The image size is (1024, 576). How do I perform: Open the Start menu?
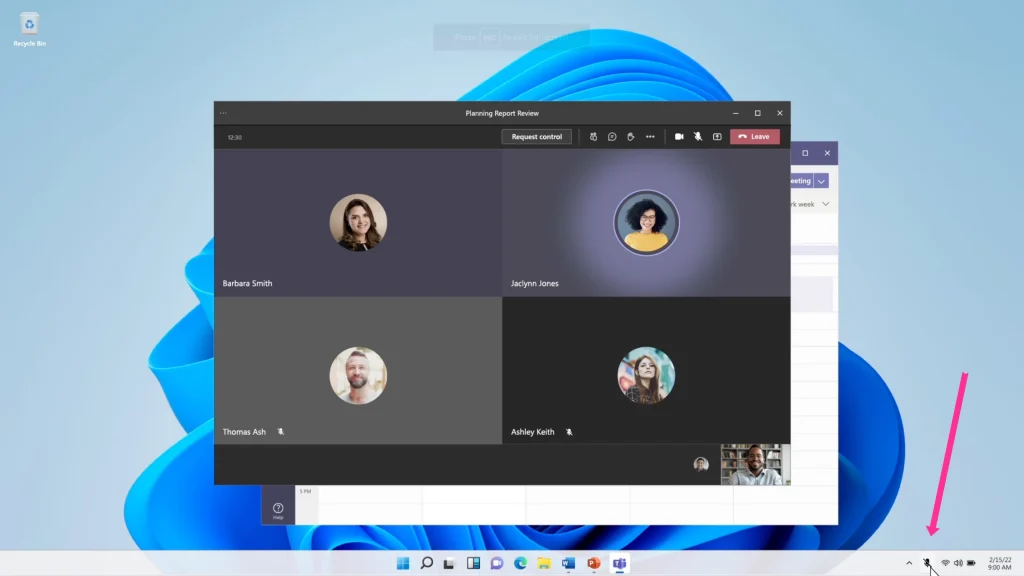pos(402,562)
